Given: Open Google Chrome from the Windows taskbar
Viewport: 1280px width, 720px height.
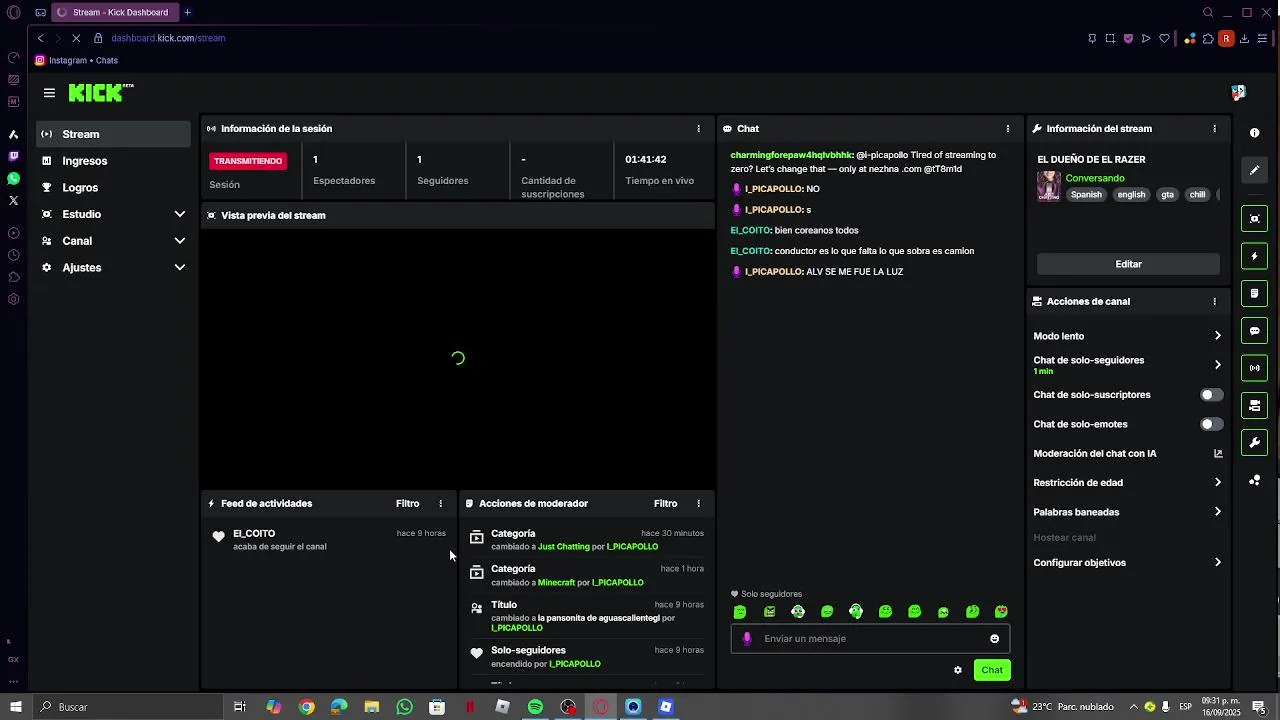Looking at the screenshot, I should click(x=306, y=707).
